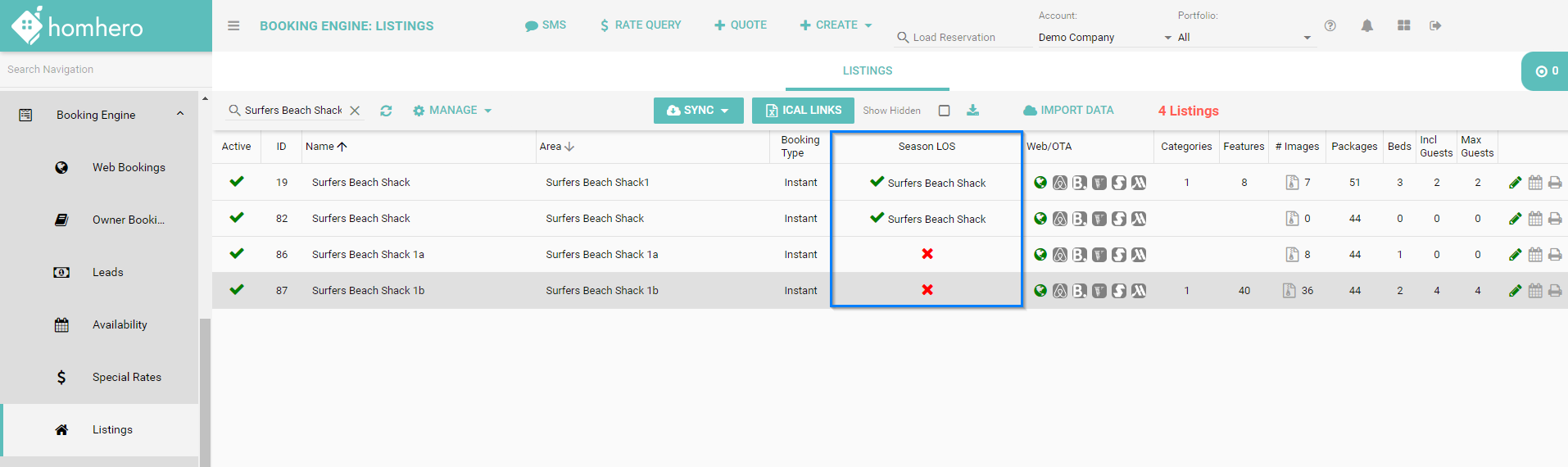Screen dimensions: 1568x467
Task: Click the download export icon
Action: pyautogui.click(x=972, y=111)
